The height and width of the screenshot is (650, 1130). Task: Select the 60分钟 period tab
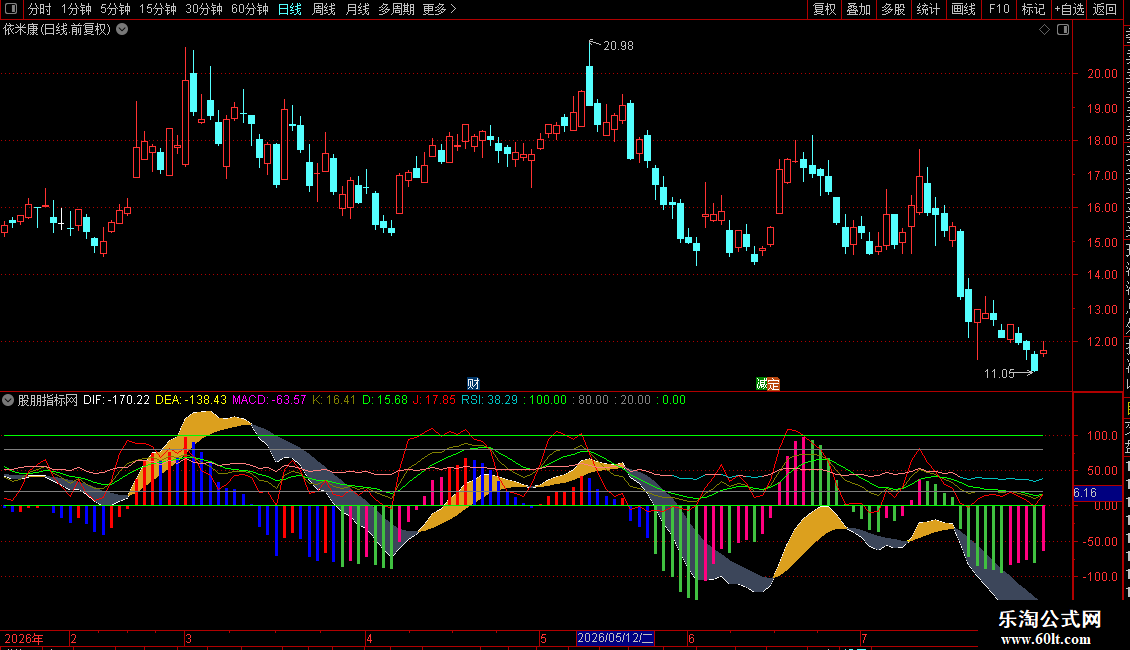(x=249, y=9)
